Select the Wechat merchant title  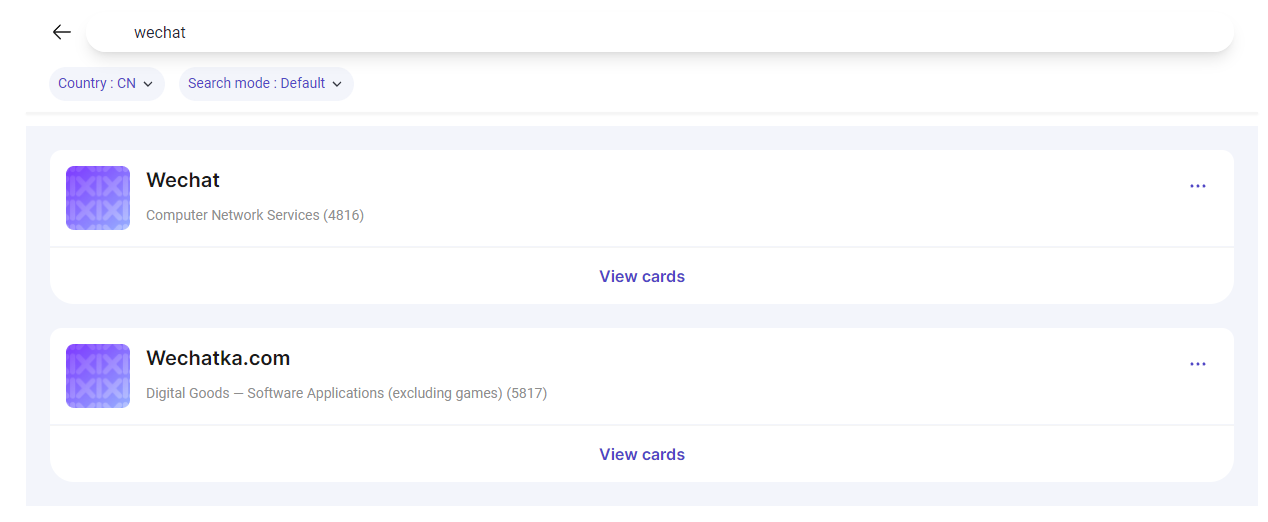pos(183,180)
